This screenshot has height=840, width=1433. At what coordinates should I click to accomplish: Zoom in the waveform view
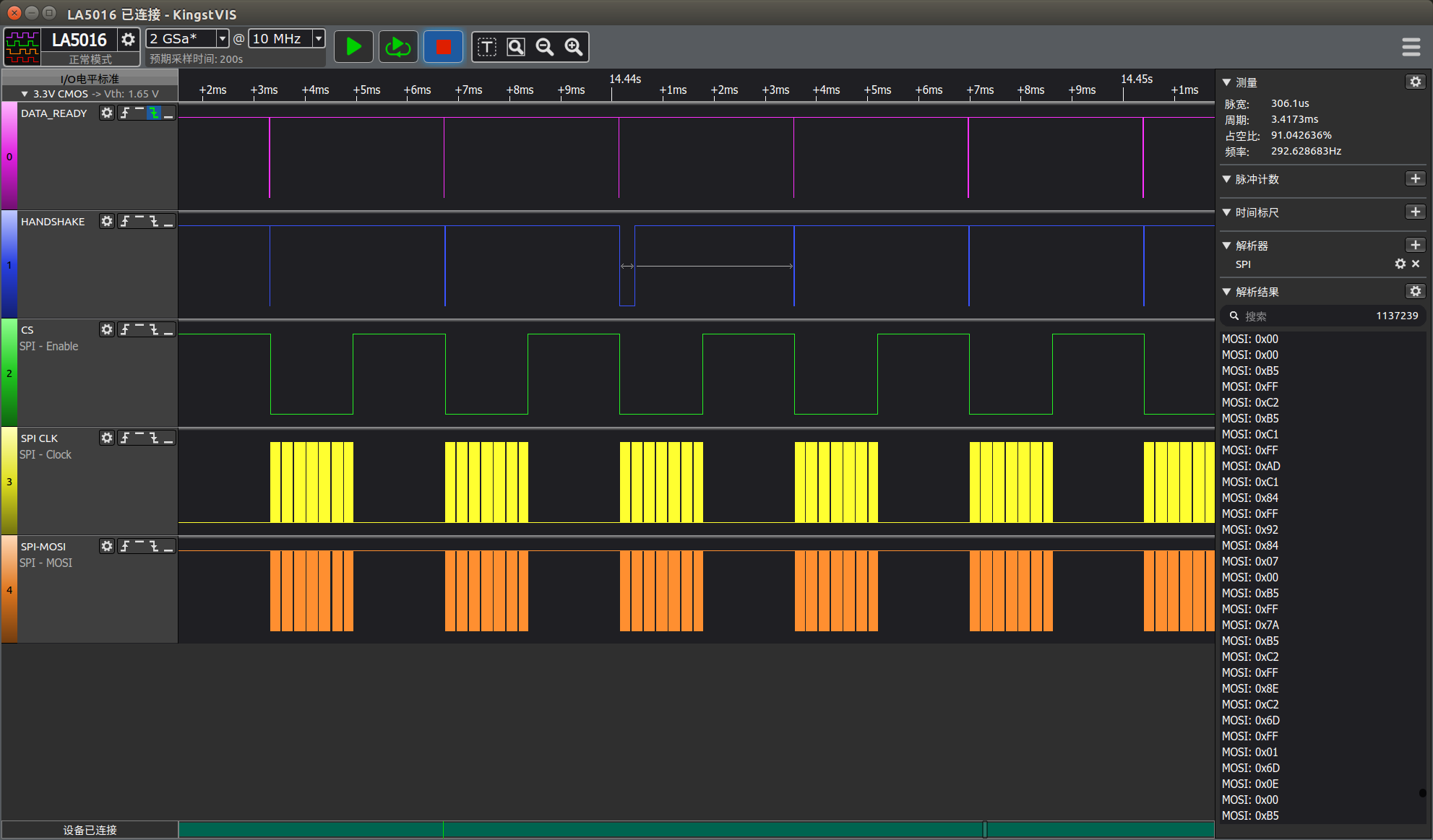tap(574, 47)
